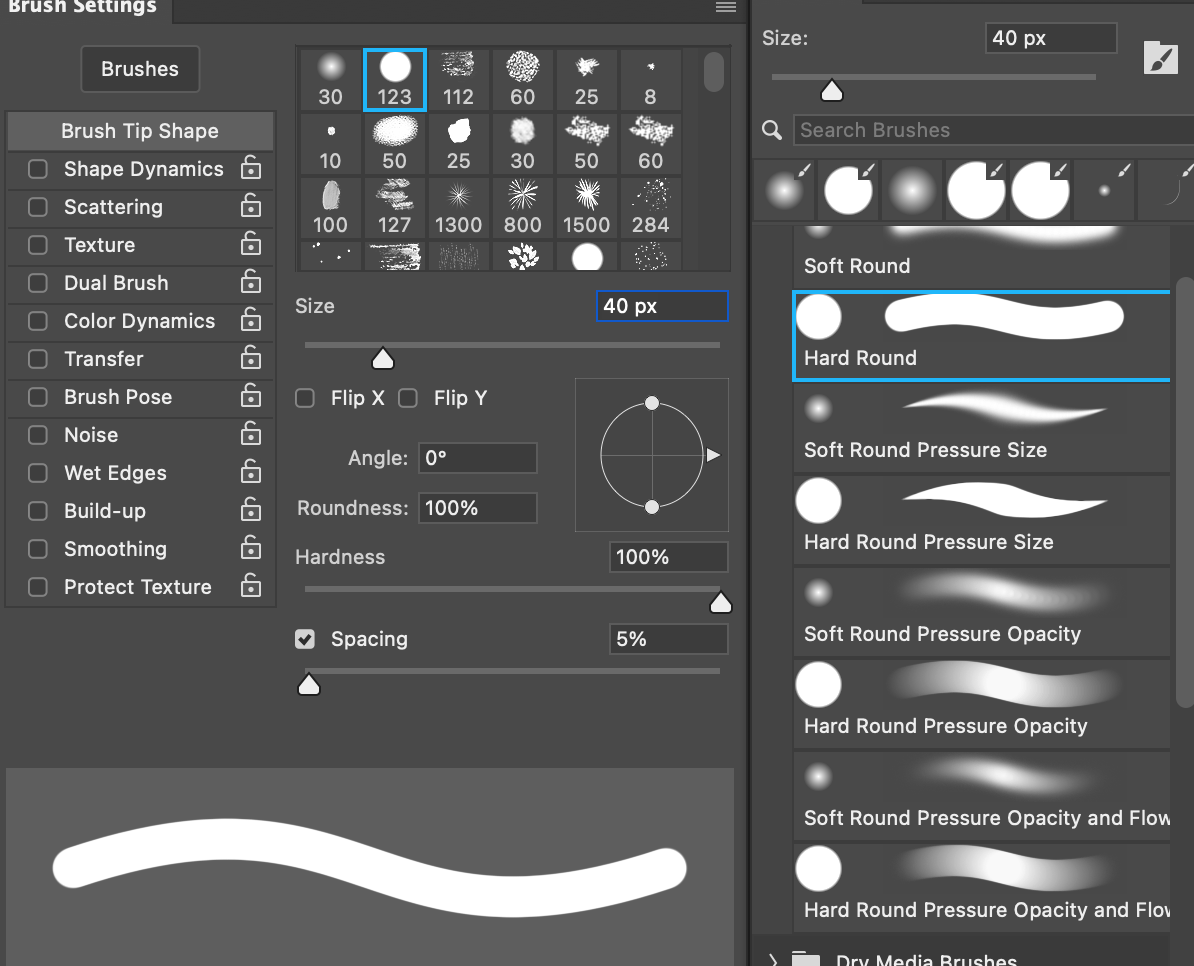Image resolution: width=1194 pixels, height=966 pixels.
Task: Disable the Spacing checkbox
Action: [305, 639]
